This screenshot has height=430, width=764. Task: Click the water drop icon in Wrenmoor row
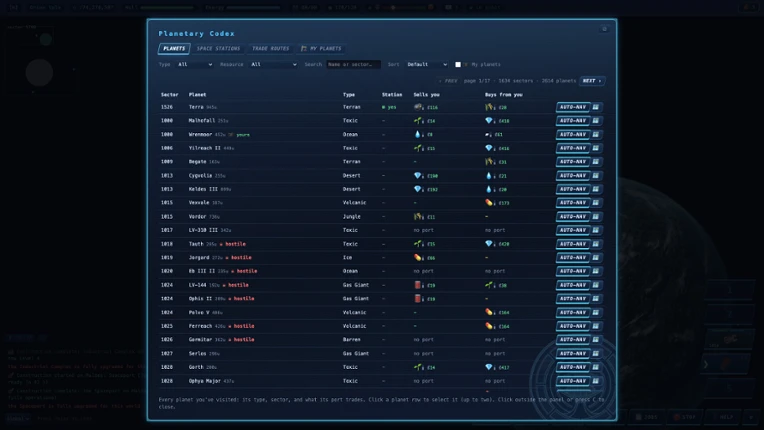[x=418, y=134]
